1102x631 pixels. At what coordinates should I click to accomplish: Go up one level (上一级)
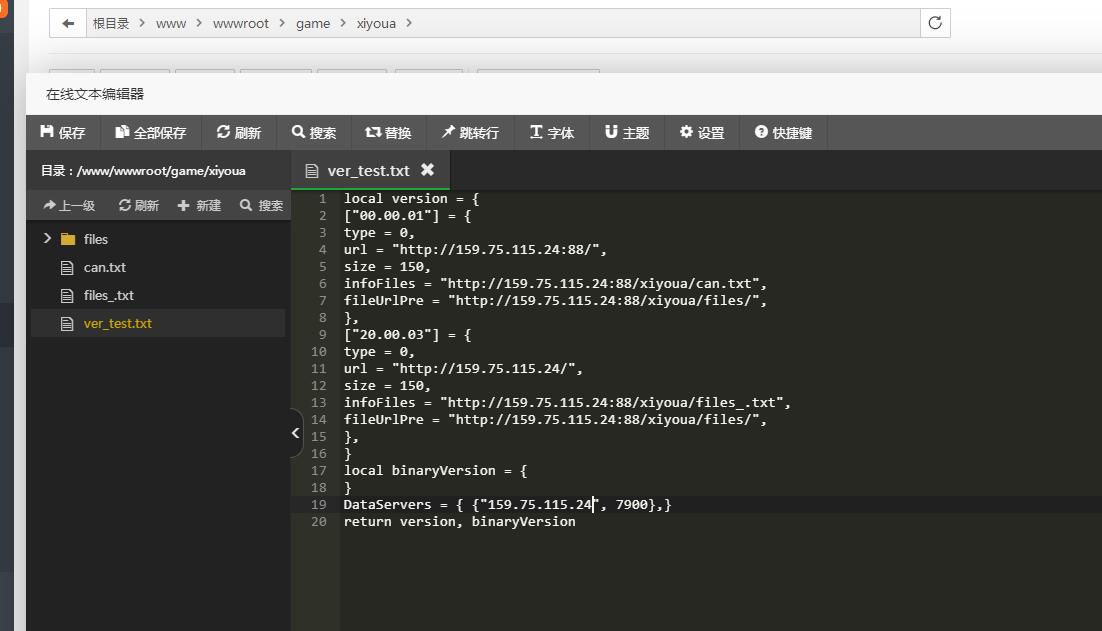point(69,205)
